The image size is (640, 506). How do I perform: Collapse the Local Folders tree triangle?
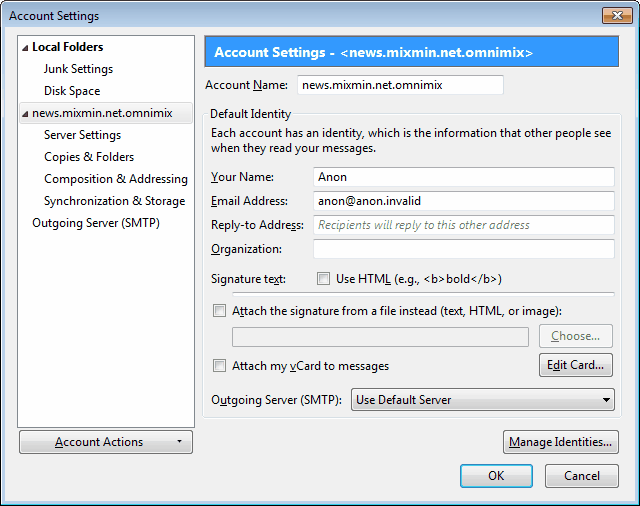[x=25, y=48]
